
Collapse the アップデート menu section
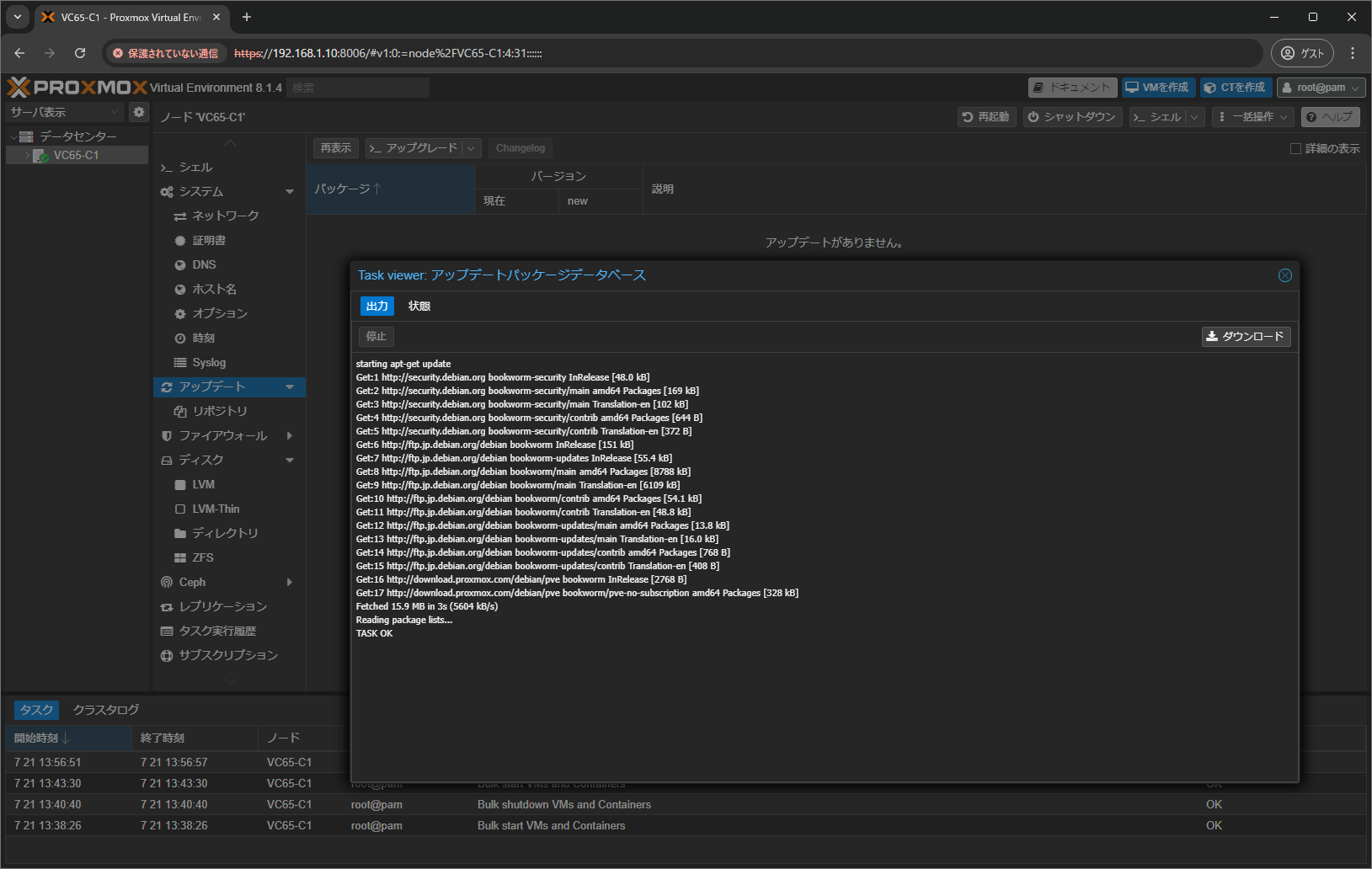pos(290,387)
